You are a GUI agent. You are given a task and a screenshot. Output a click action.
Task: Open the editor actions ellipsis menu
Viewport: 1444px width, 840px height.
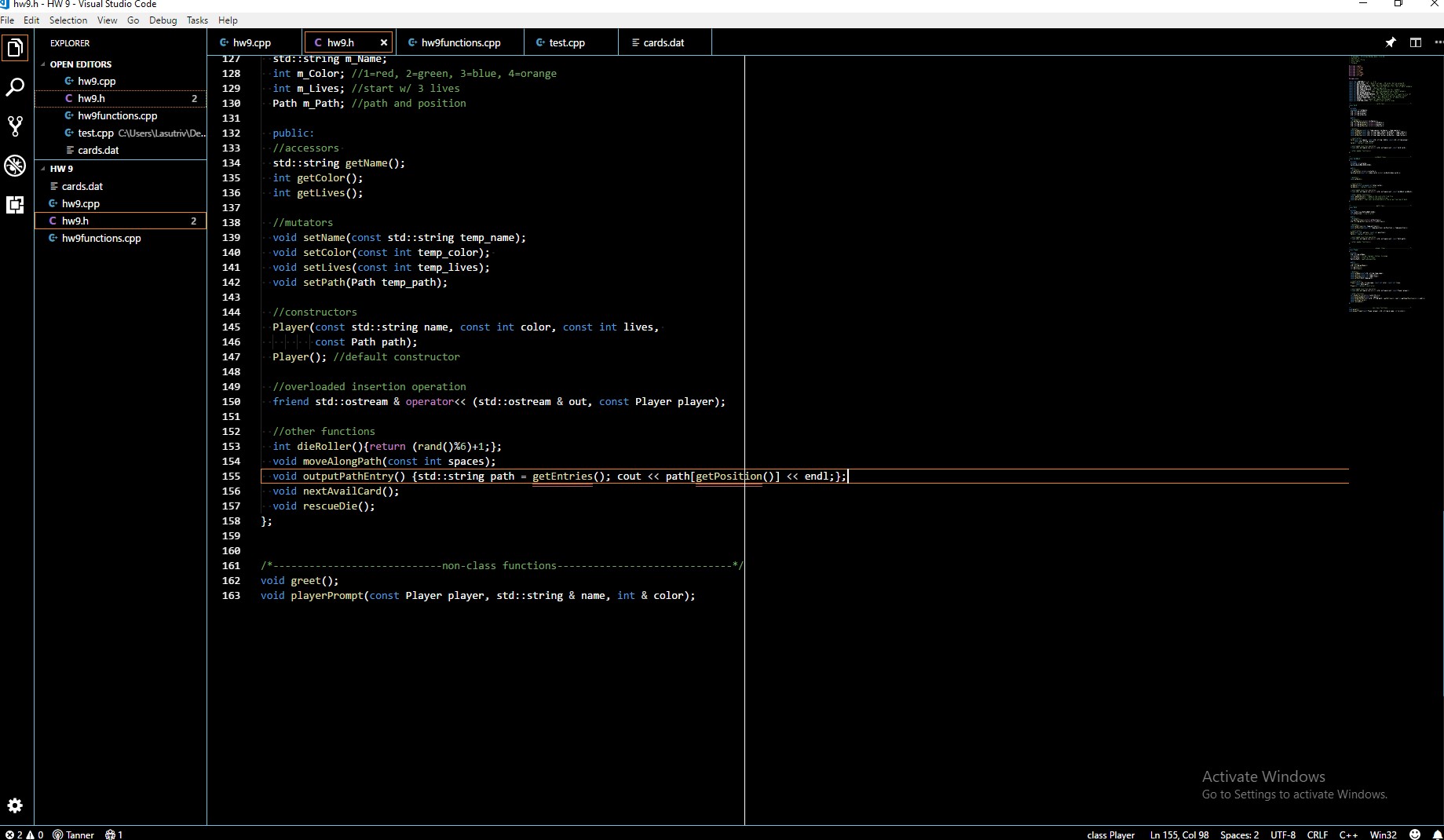click(x=1438, y=42)
